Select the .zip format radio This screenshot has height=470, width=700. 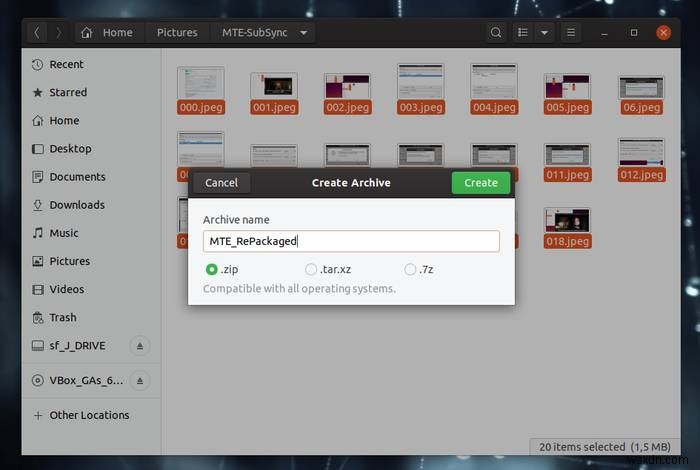coord(212,270)
